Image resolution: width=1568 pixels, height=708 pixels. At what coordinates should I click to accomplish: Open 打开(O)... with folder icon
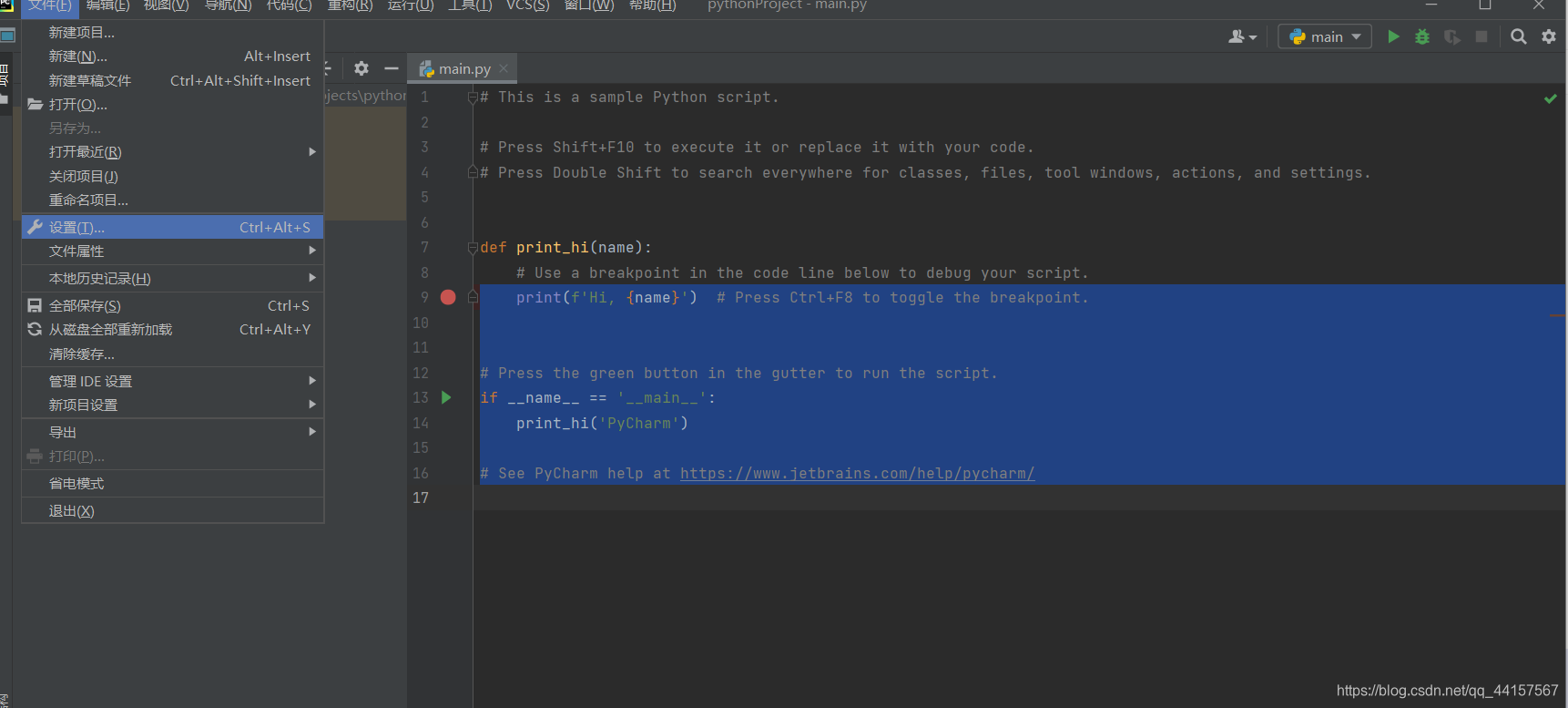click(x=172, y=104)
